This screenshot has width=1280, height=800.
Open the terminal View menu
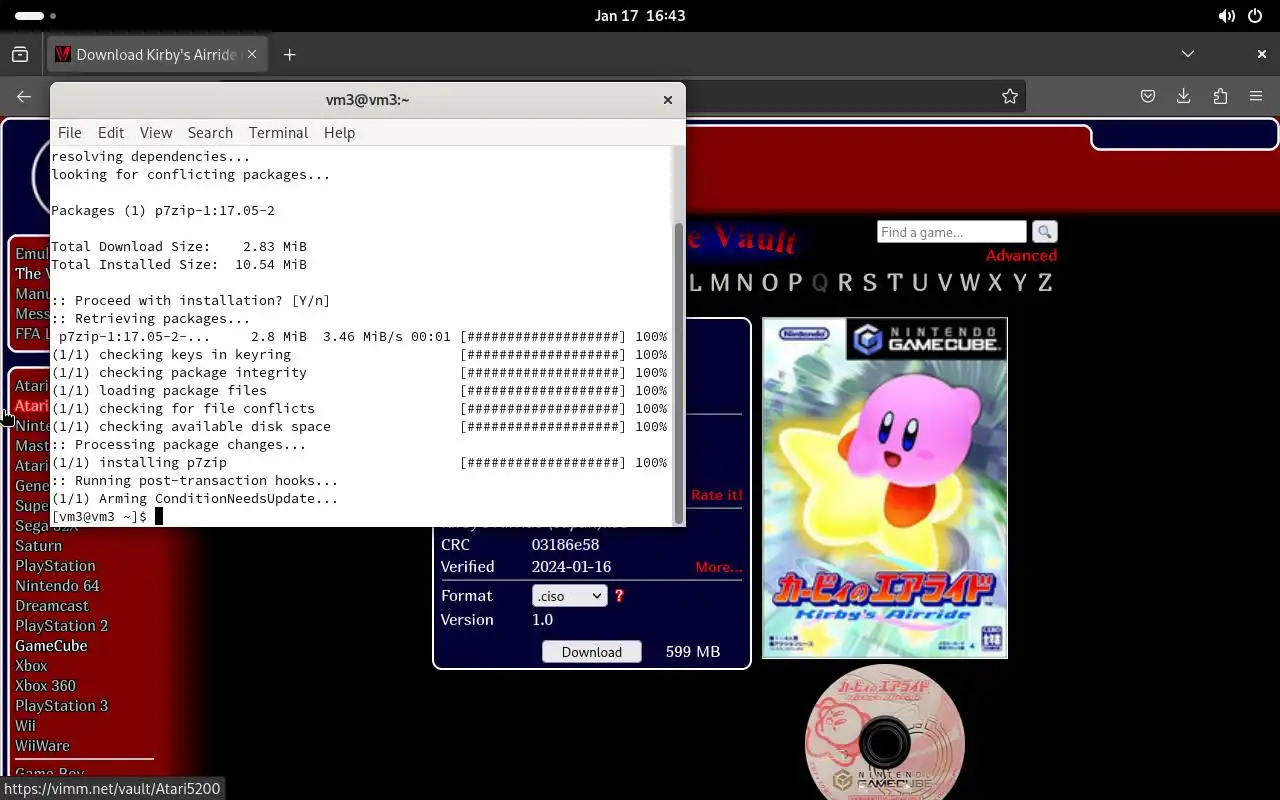pyautogui.click(x=156, y=132)
